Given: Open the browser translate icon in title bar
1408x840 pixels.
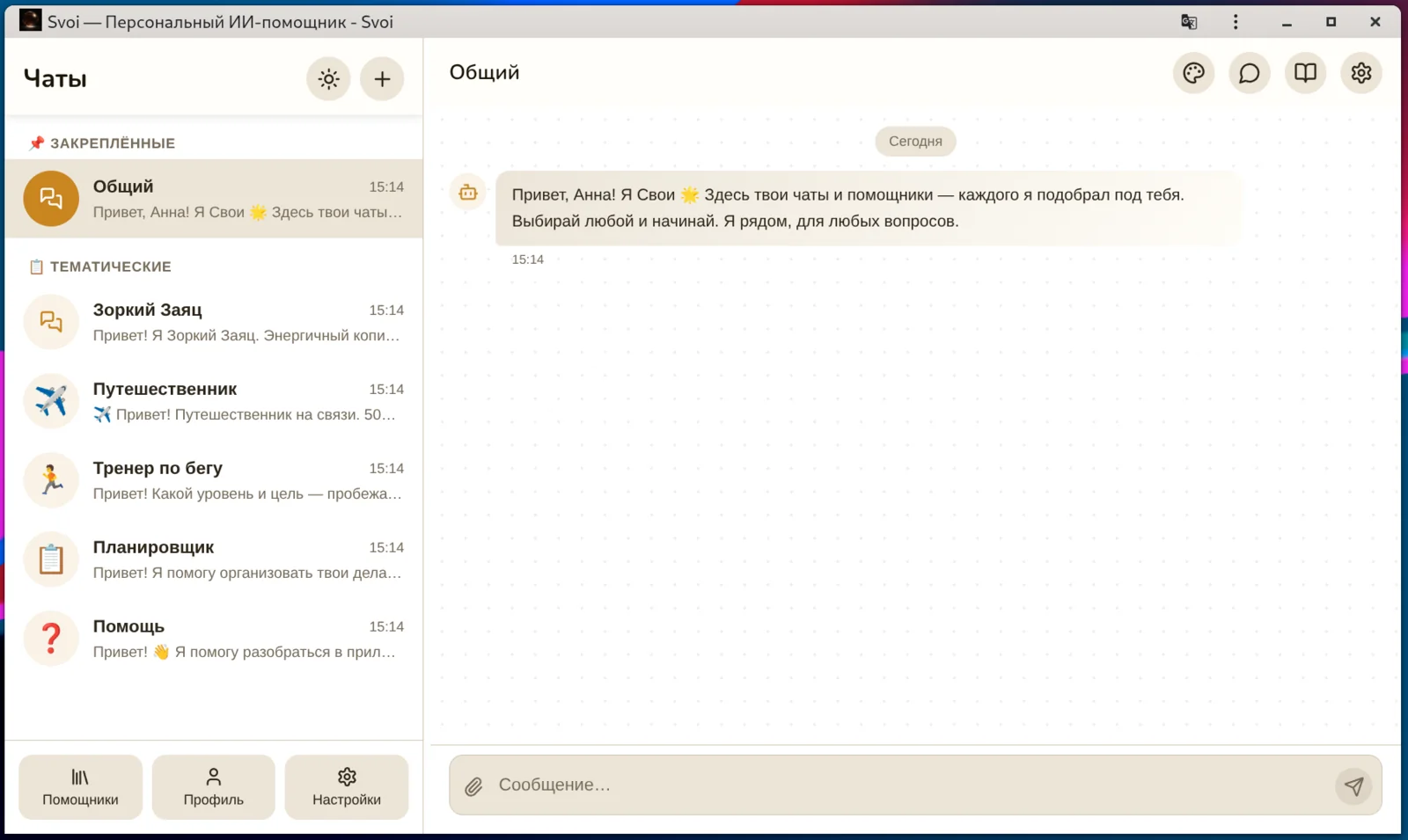Looking at the screenshot, I should tap(1189, 22).
